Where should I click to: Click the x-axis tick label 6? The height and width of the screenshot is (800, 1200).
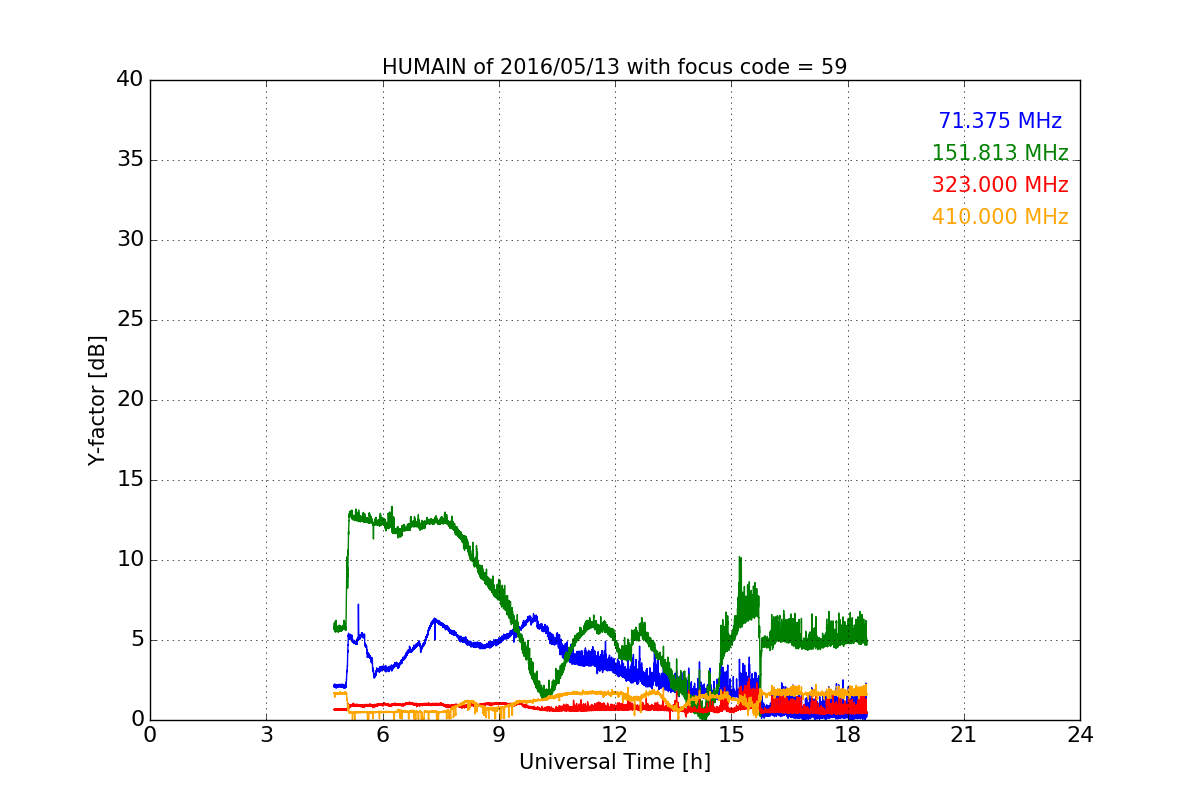tap(382, 735)
